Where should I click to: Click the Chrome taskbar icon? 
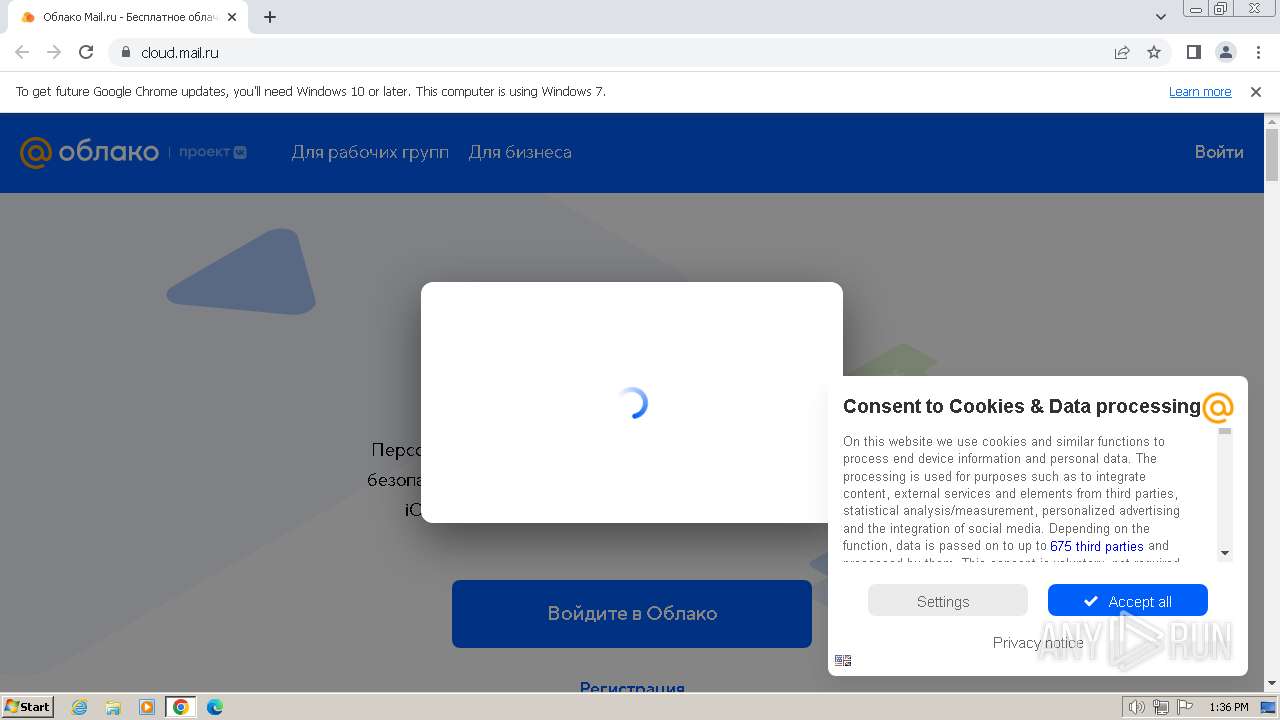[x=181, y=707]
